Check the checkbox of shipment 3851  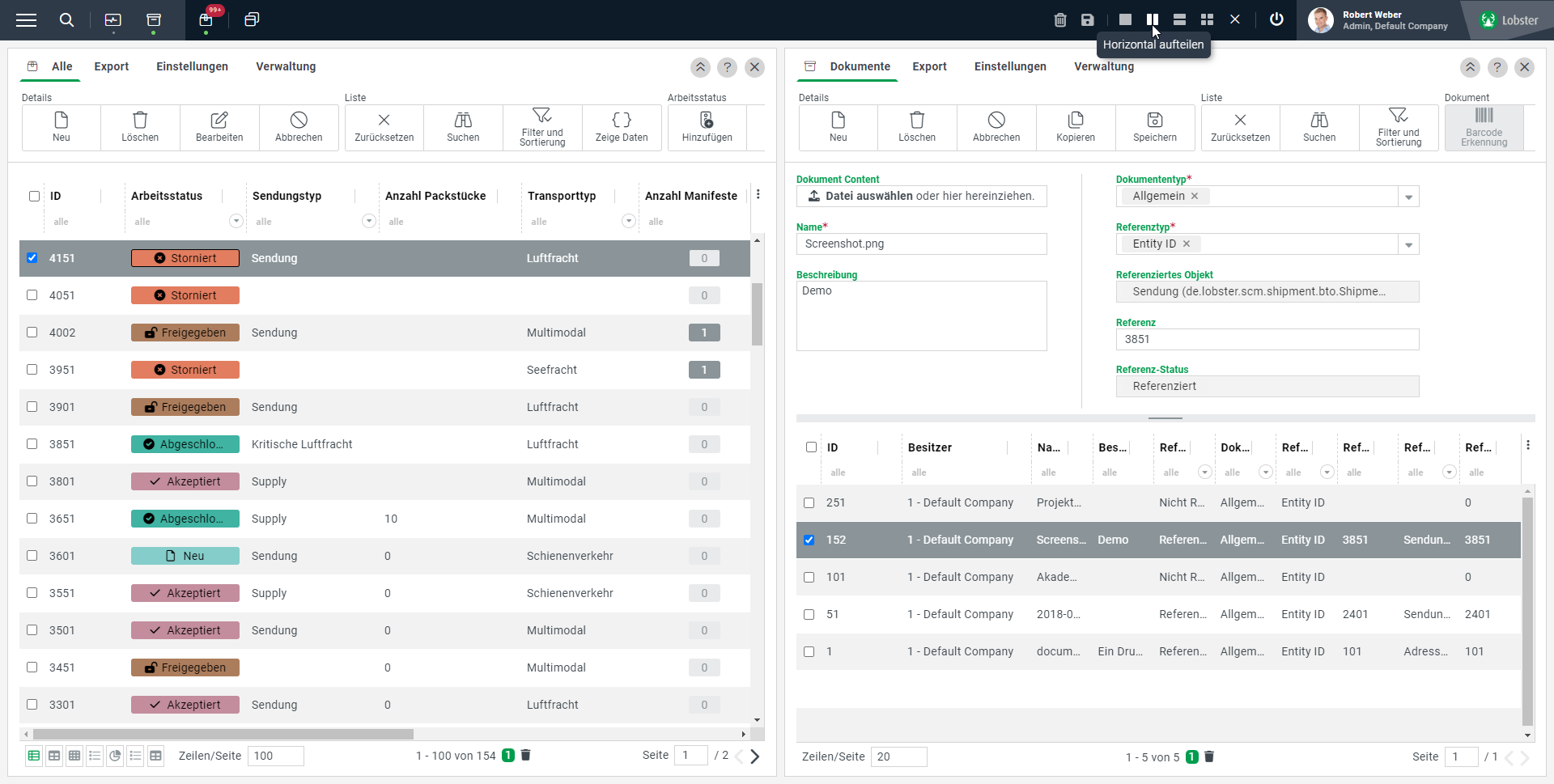[32, 444]
